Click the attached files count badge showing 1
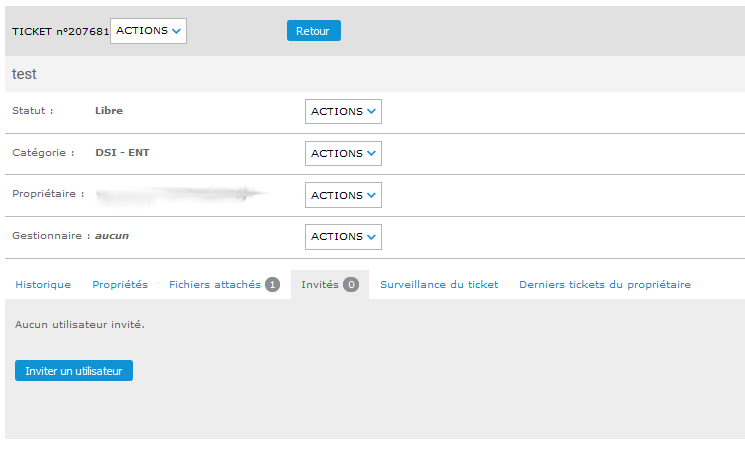745x449 pixels. coord(272,285)
